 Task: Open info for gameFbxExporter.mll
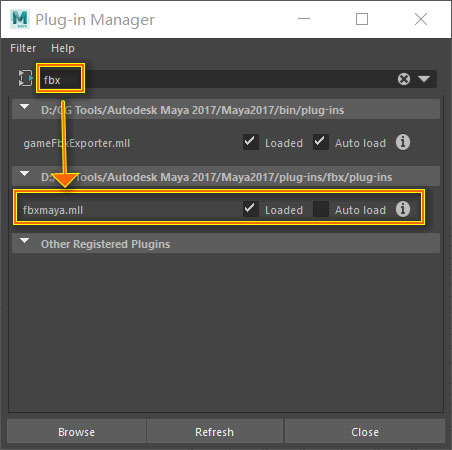coord(403,142)
